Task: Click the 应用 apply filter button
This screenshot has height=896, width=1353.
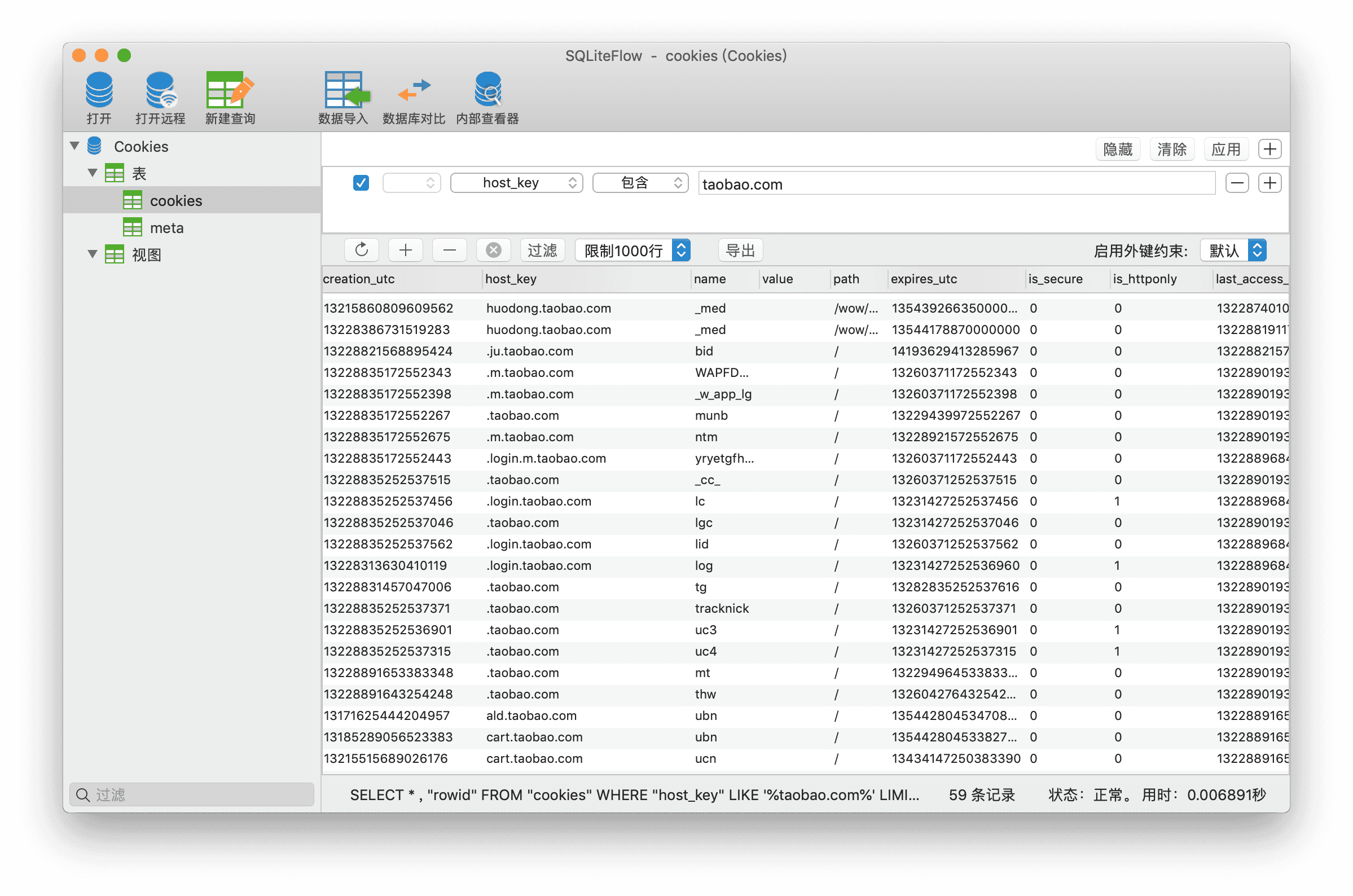Action: 1225,149
